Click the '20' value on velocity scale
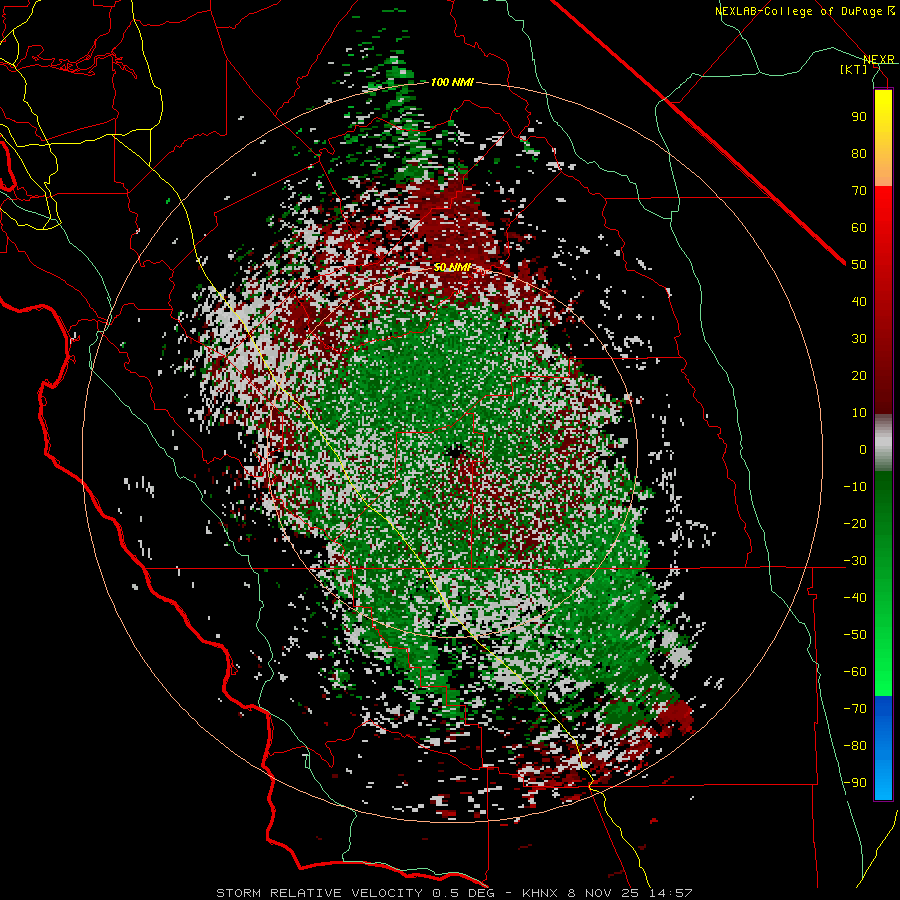 click(859, 375)
